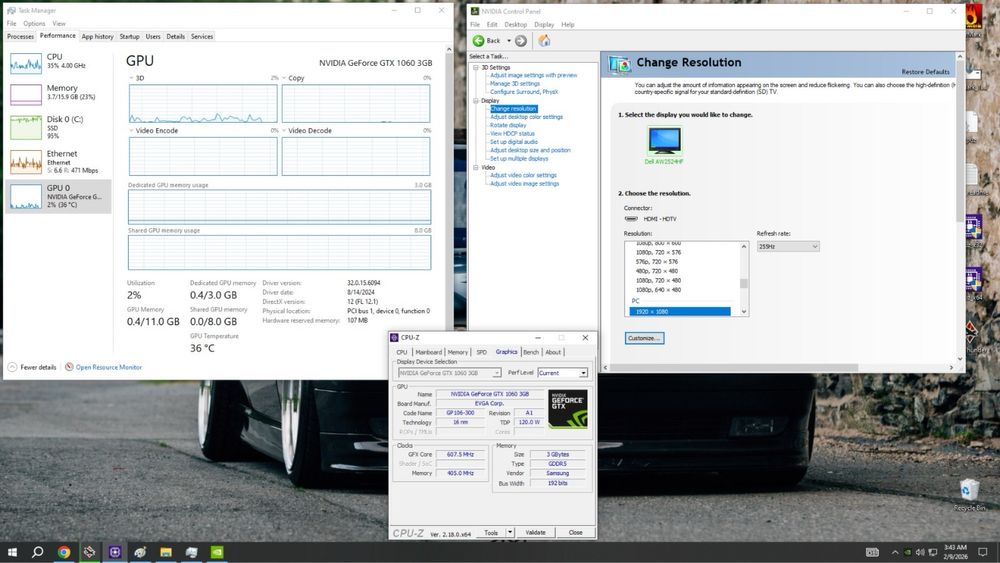Open the Copy engine graph dropdown
Image resolution: width=1000 pixels, height=563 pixels.
pyautogui.click(x=284, y=78)
